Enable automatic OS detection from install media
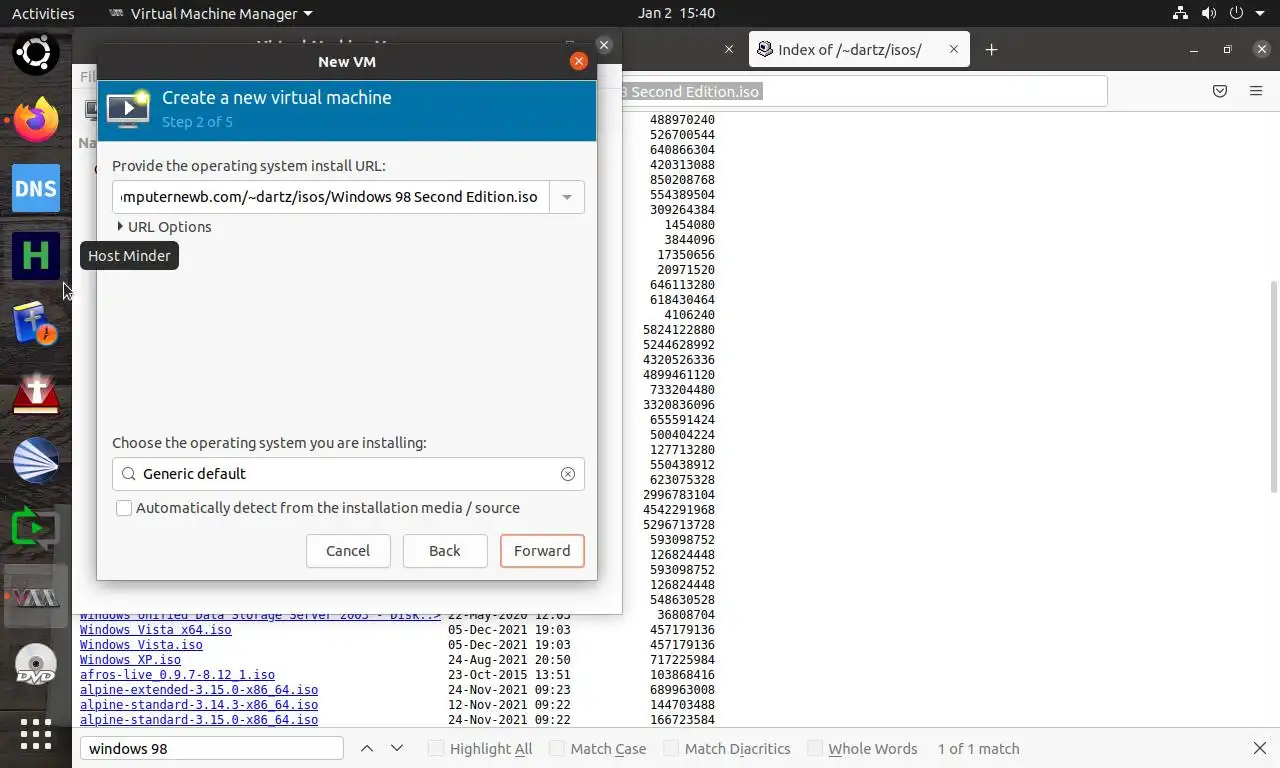This screenshot has width=1280, height=768. coord(124,508)
